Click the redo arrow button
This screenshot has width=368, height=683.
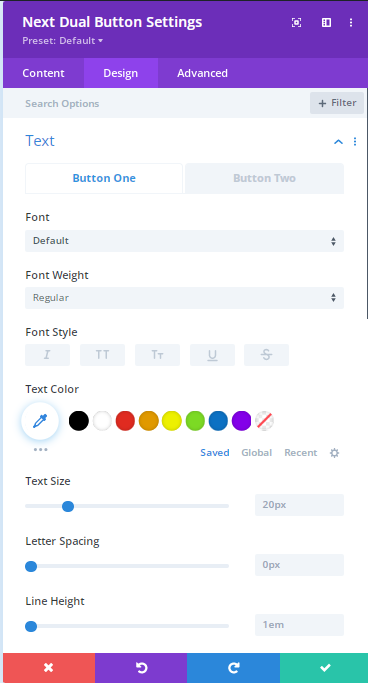point(233,668)
